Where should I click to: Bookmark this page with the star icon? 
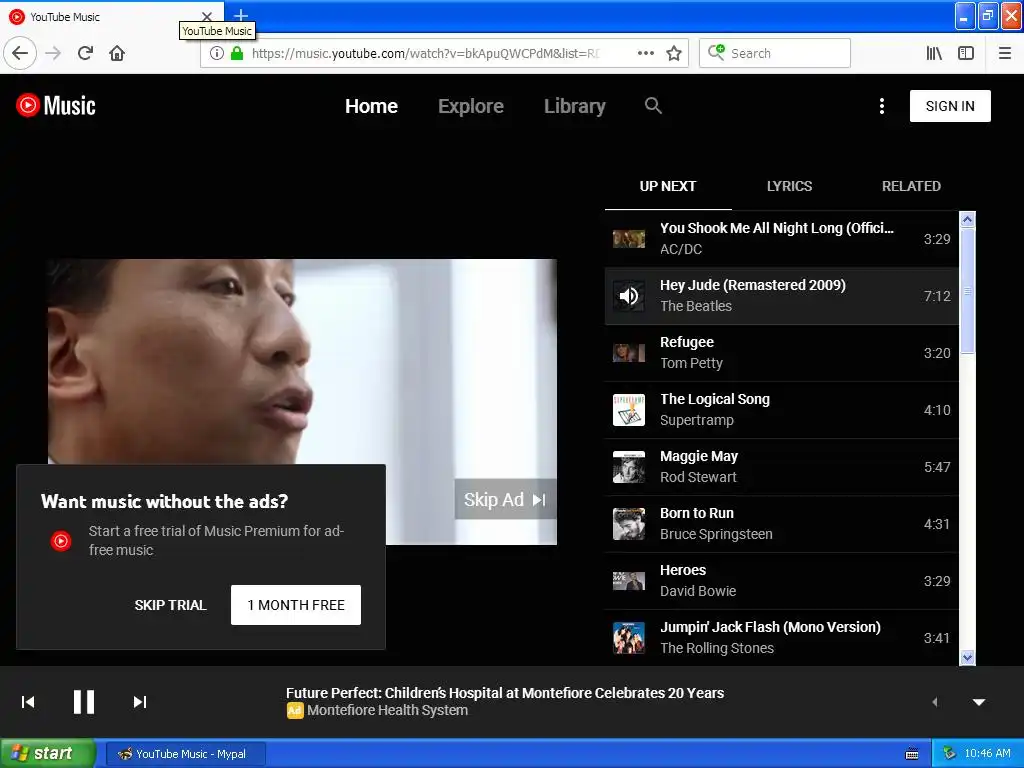(x=674, y=53)
